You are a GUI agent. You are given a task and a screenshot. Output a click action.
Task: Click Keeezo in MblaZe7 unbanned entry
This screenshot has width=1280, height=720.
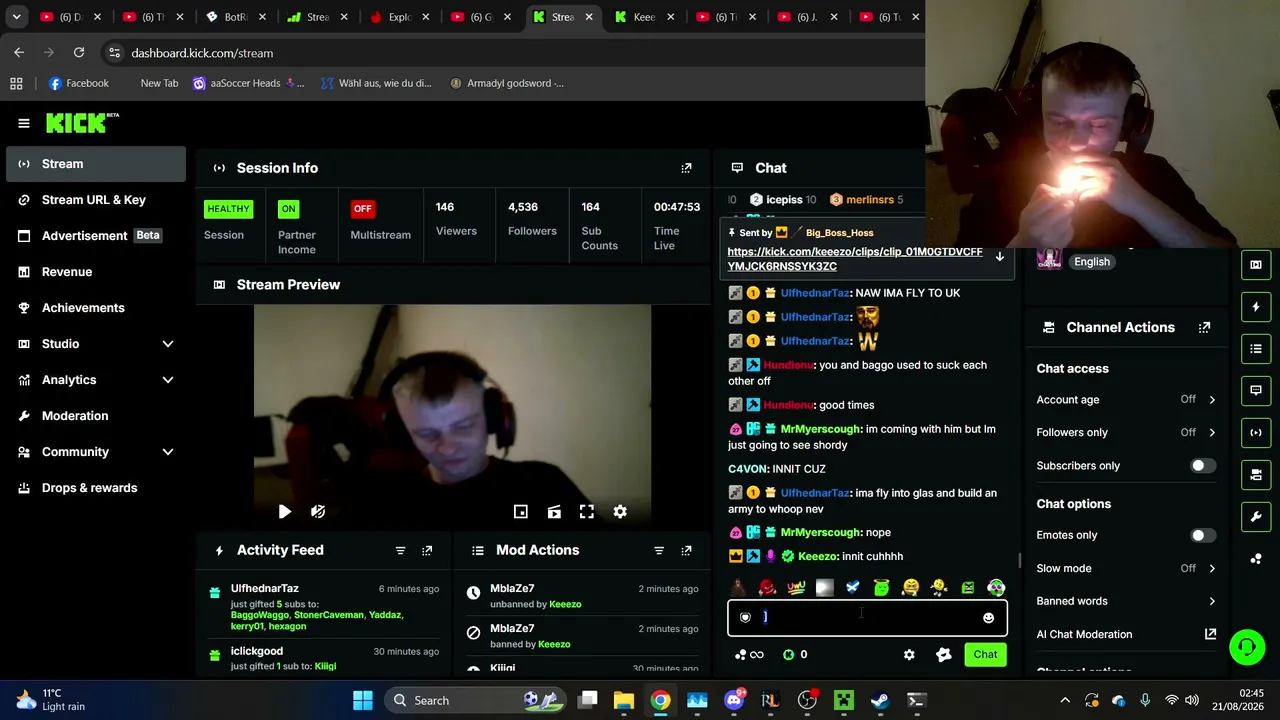[565, 604]
